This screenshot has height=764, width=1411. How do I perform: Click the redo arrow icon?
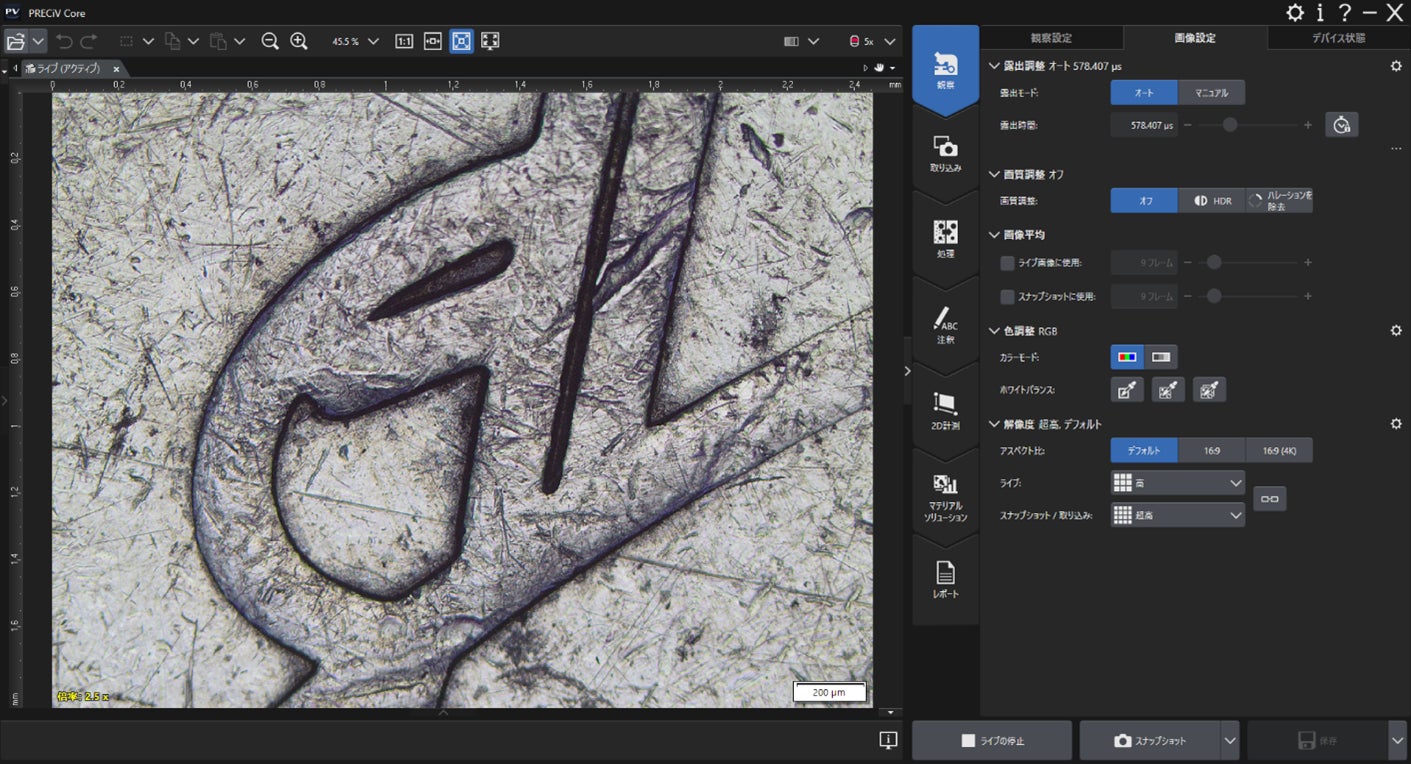[x=89, y=41]
